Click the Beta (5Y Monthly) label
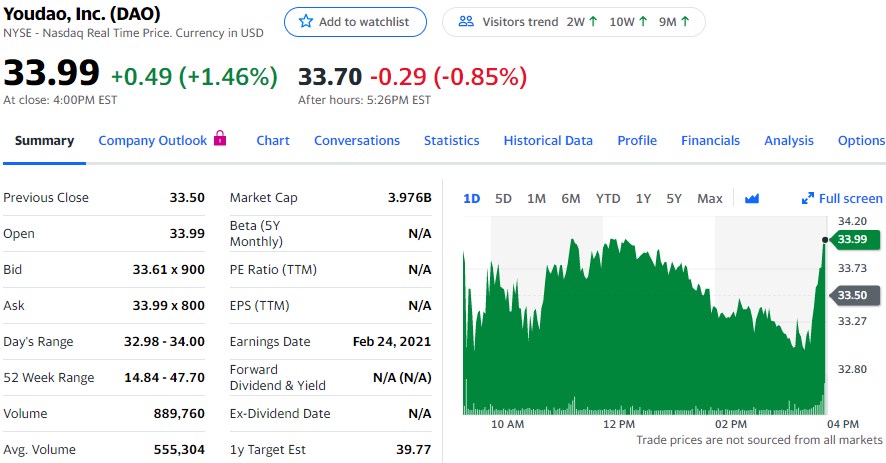The height and width of the screenshot is (463, 886). click(x=256, y=233)
